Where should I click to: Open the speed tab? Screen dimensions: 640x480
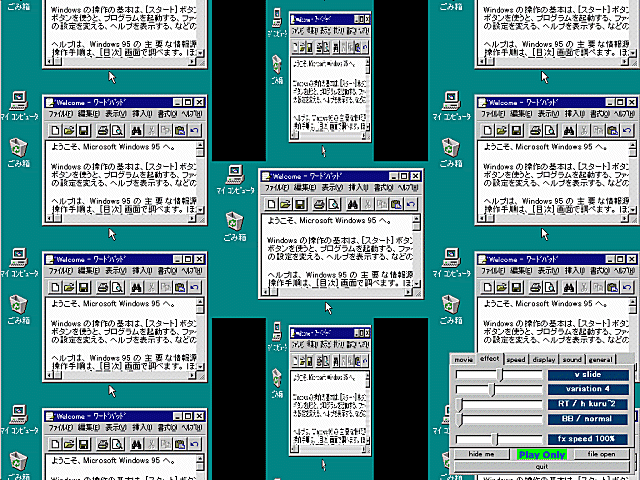point(516,360)
